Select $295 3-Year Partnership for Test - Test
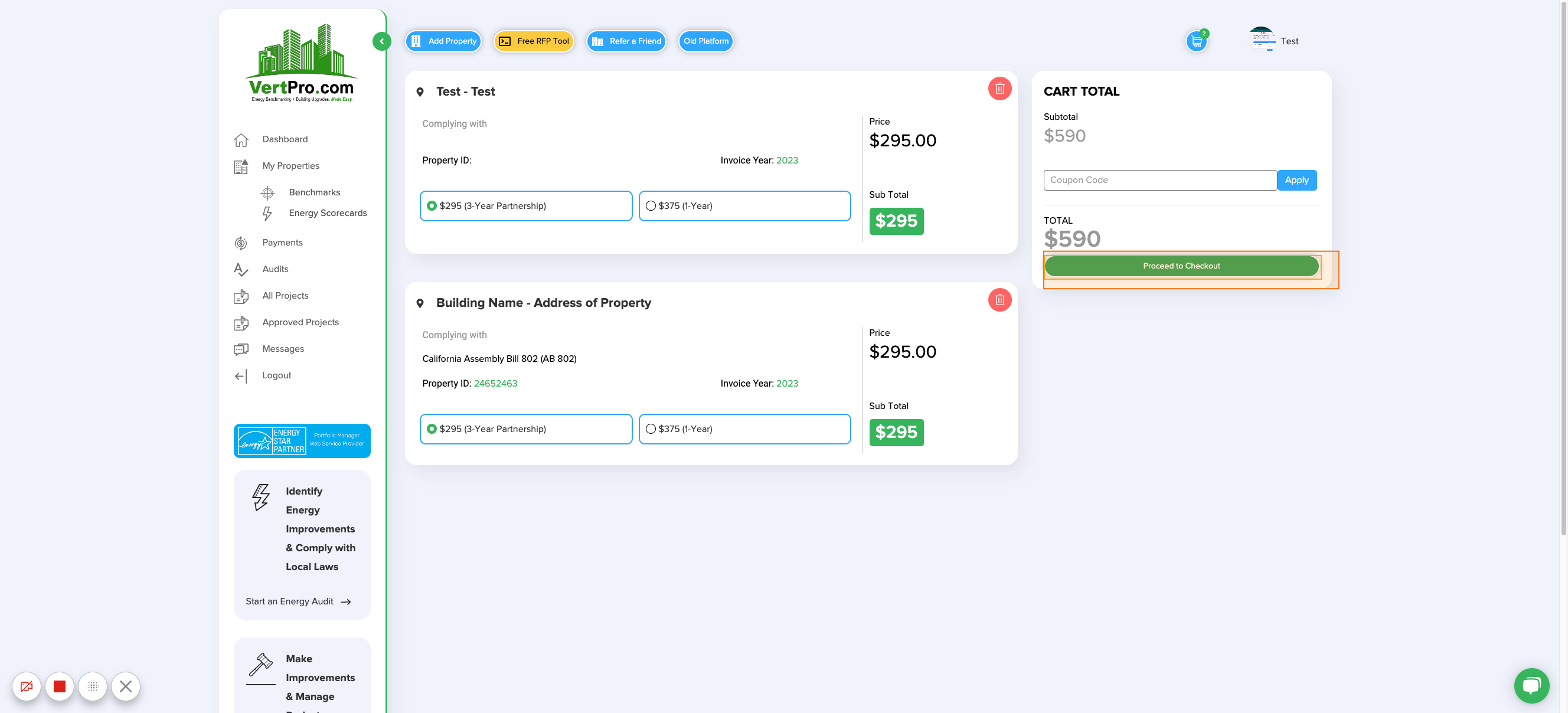The height and width of the screenshot is (713, 1568). click(526, 206)
